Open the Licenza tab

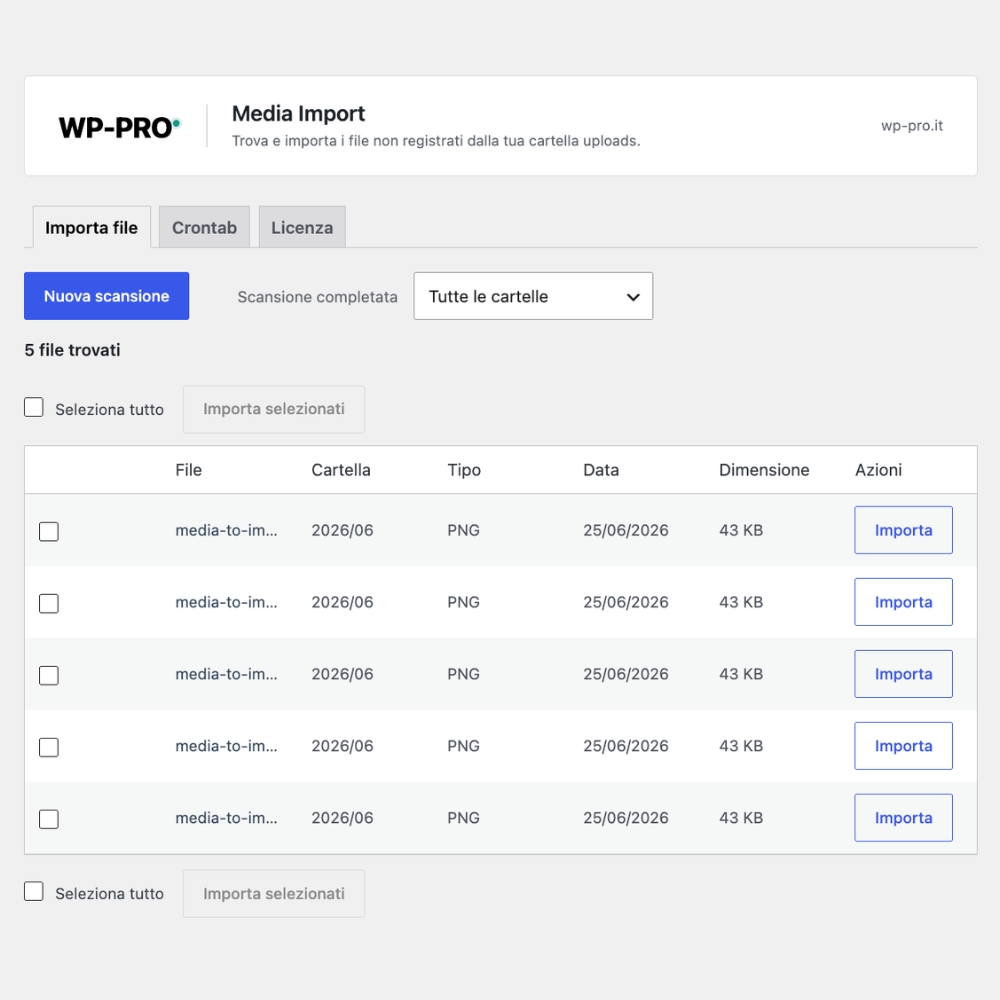[302, 227]
